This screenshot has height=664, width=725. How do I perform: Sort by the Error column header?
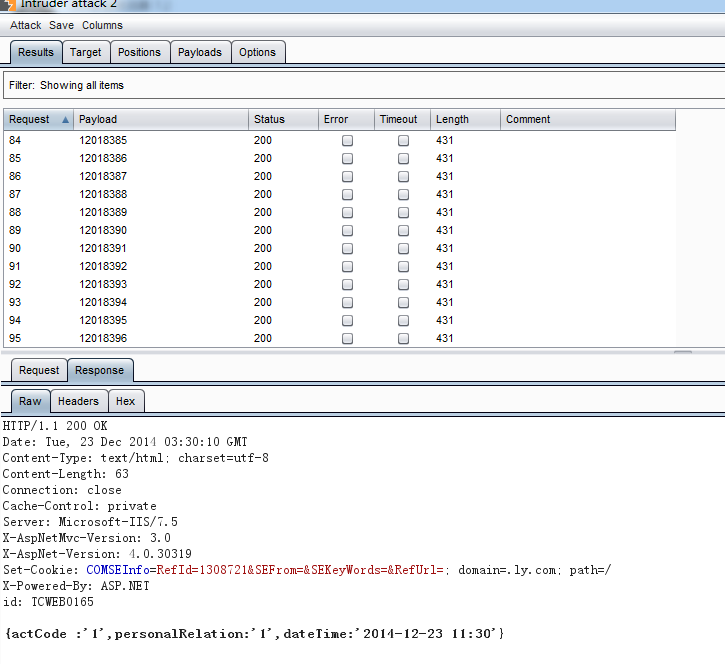click(346, 119)
